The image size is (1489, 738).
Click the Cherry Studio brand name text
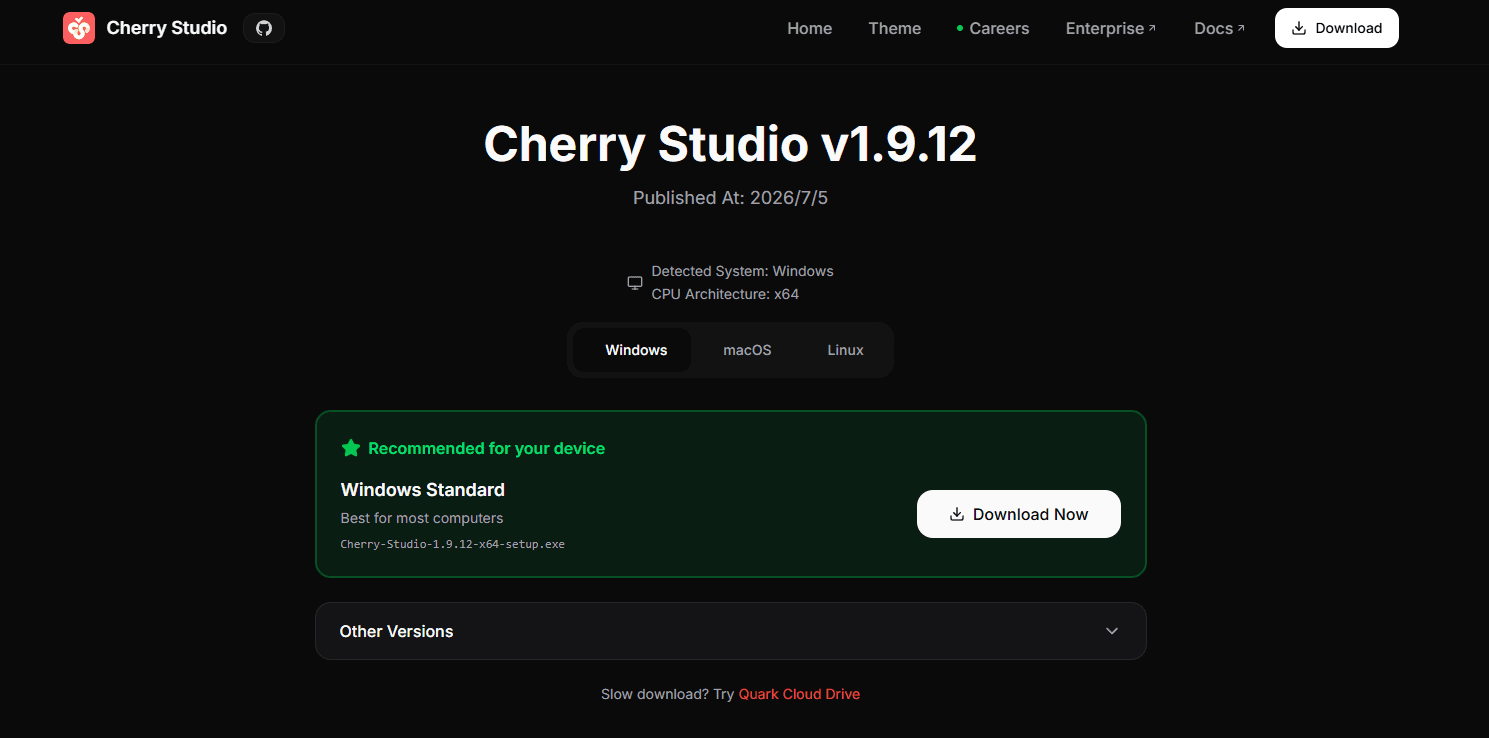point(167,28)
